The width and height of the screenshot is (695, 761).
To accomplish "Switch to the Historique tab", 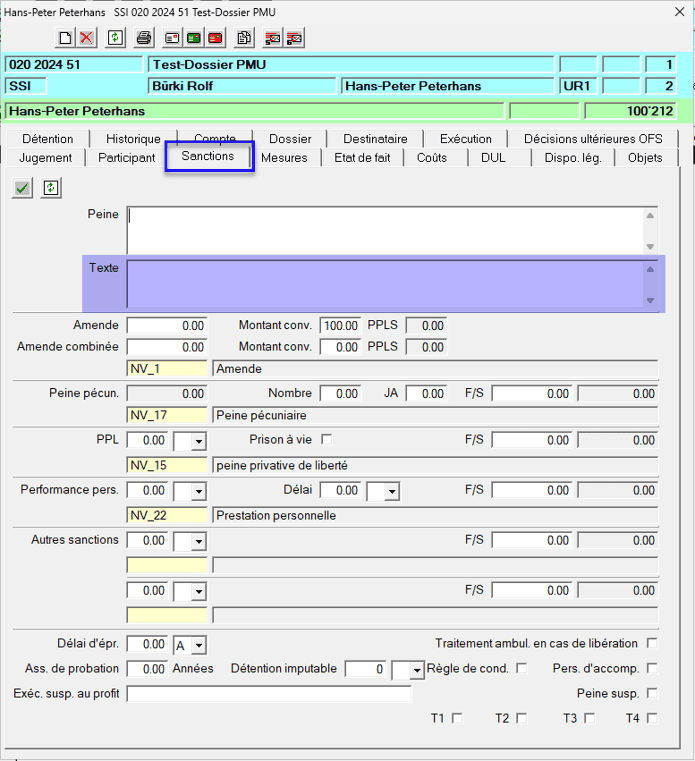I will click(133, 139).
